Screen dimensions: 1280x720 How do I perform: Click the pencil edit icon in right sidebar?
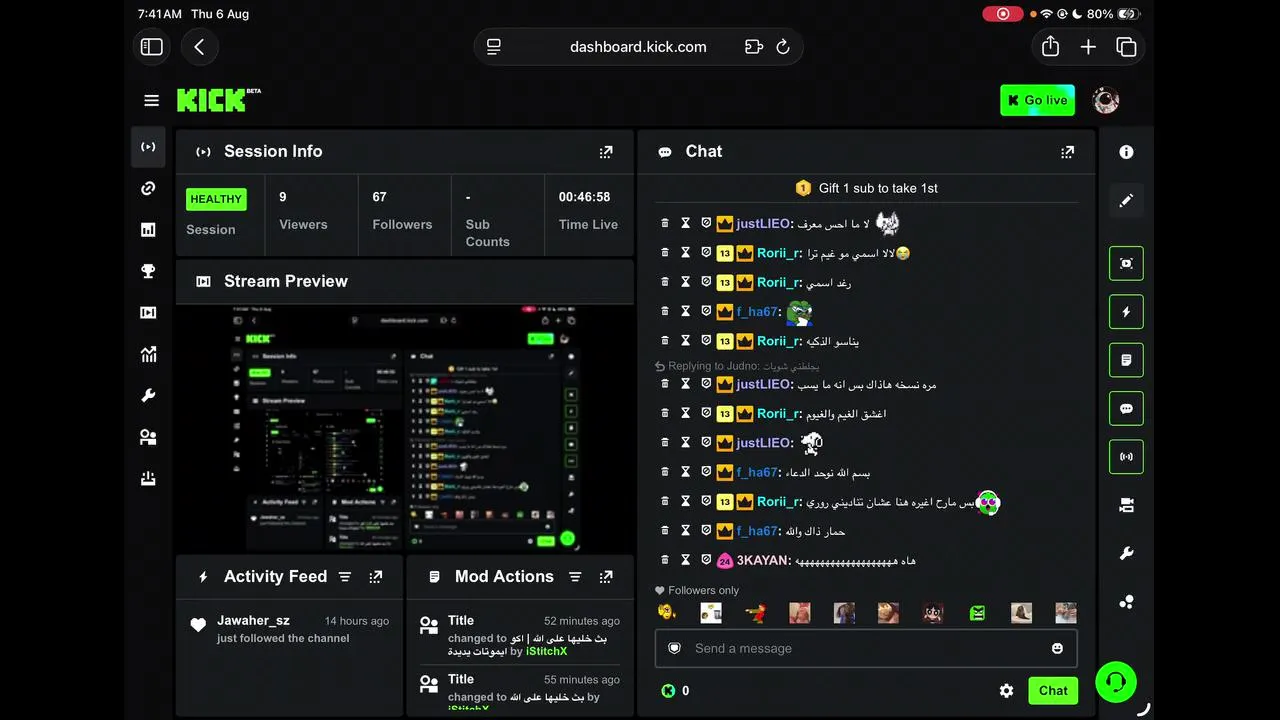point(1126,201)
